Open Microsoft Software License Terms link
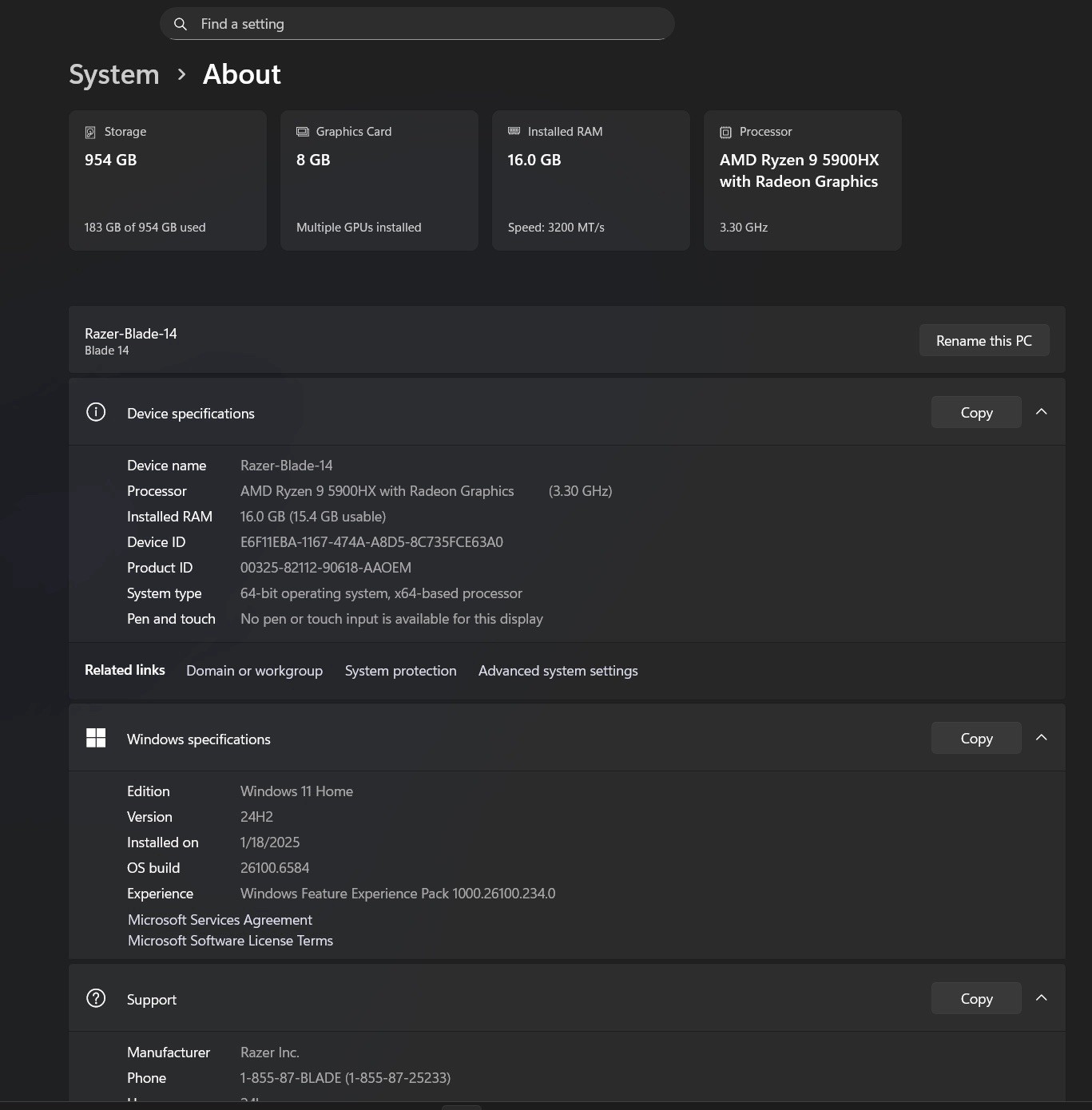This screenshot has height=1110, width=1092. click(230, 941)
